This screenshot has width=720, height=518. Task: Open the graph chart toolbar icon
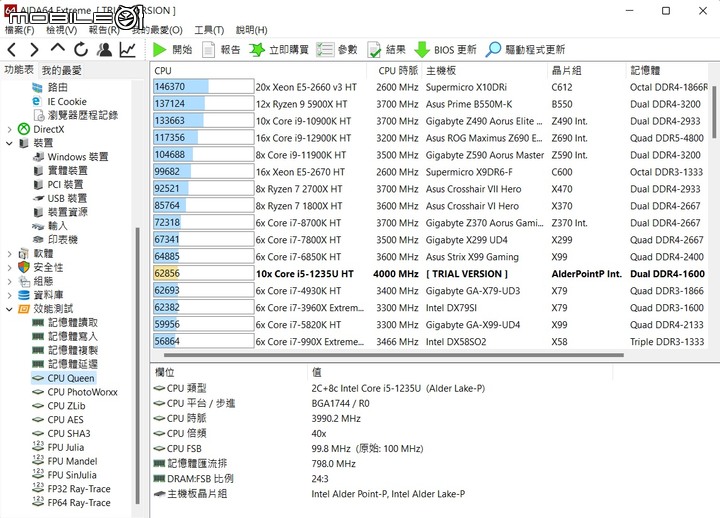click(x=128, y=50)
